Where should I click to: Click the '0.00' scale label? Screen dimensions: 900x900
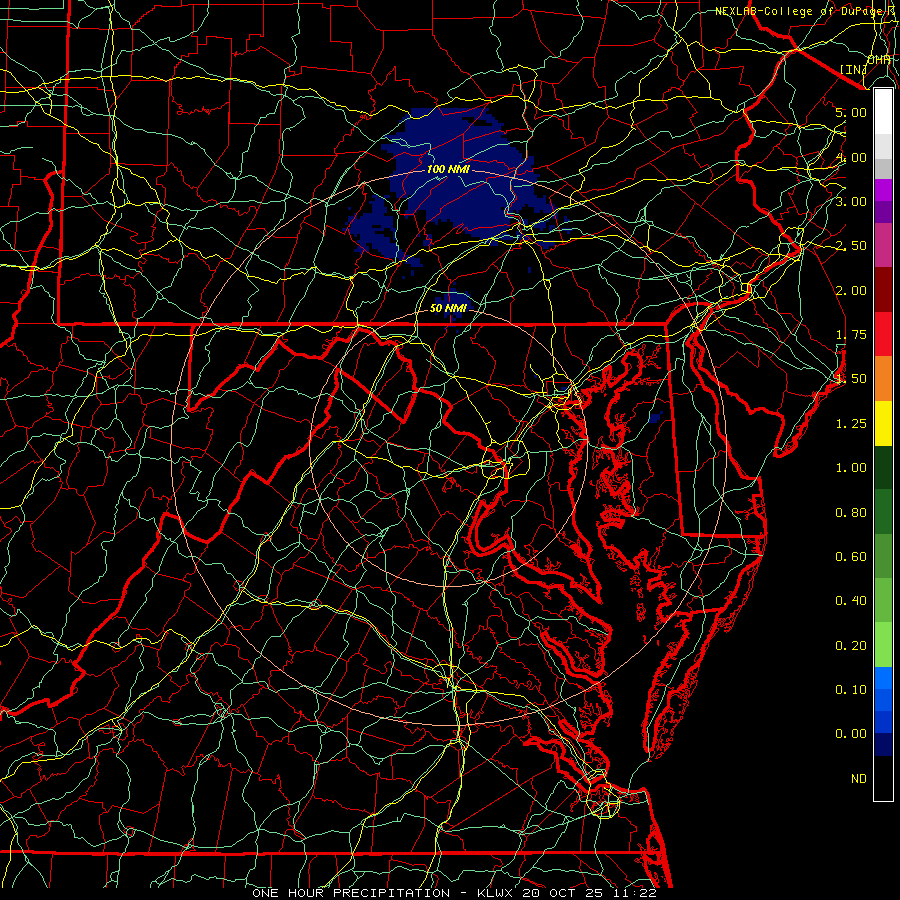click(x=851, y=734)
